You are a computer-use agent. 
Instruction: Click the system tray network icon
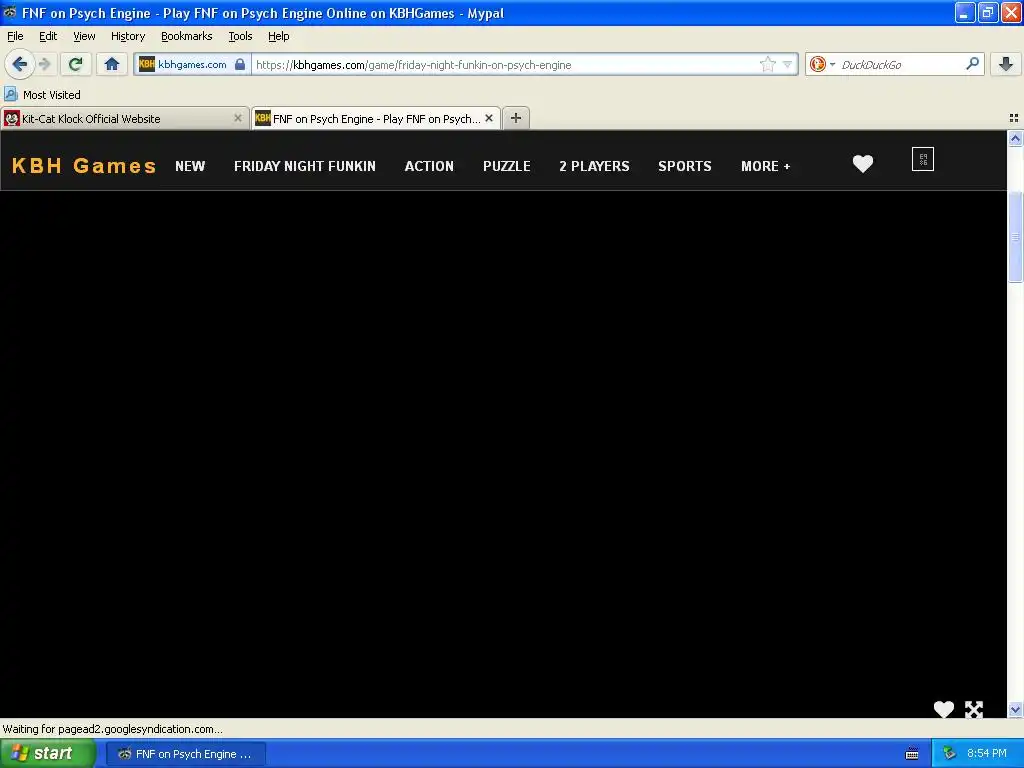[x=949, y=754]
